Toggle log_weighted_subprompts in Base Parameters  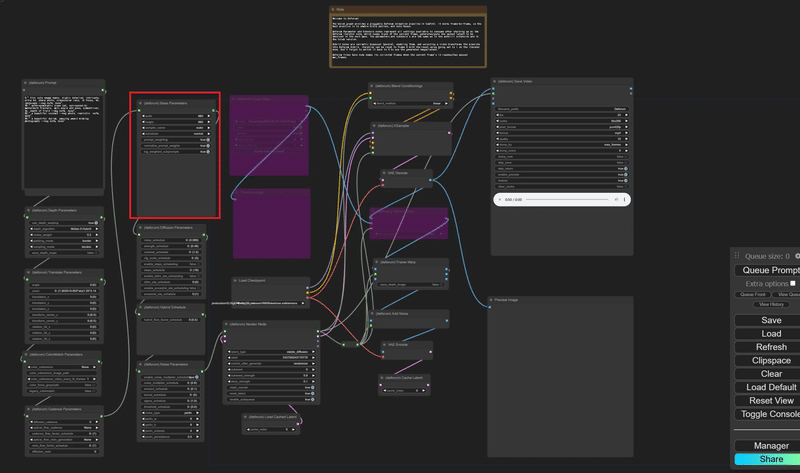pos(176,152)
